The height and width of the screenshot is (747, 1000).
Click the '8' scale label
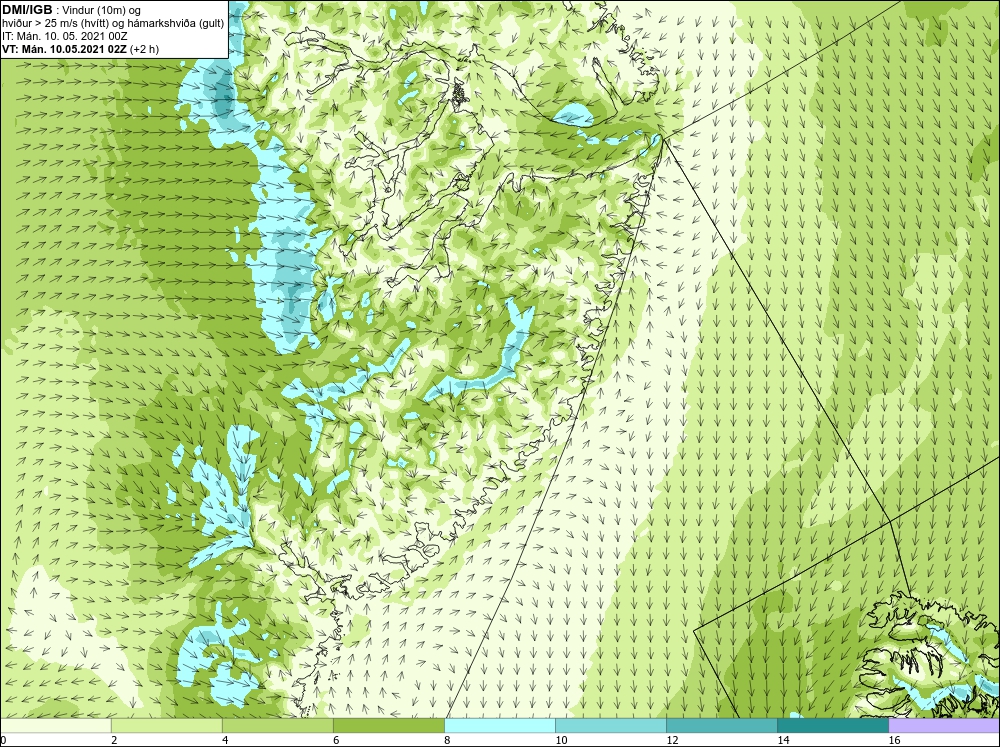click(x=447, y=740)
